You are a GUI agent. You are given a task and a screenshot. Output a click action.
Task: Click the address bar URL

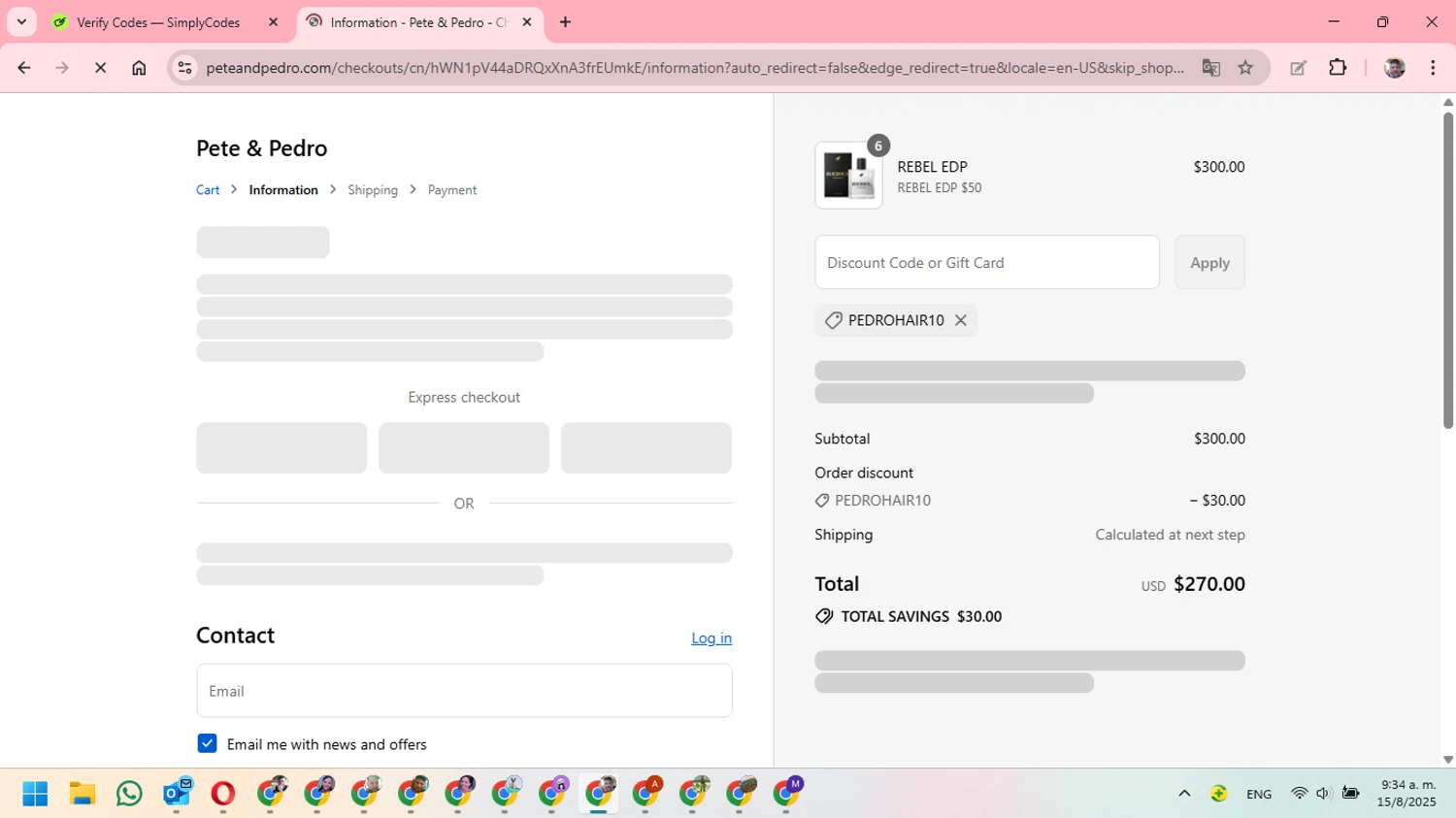tap(694, 68)
